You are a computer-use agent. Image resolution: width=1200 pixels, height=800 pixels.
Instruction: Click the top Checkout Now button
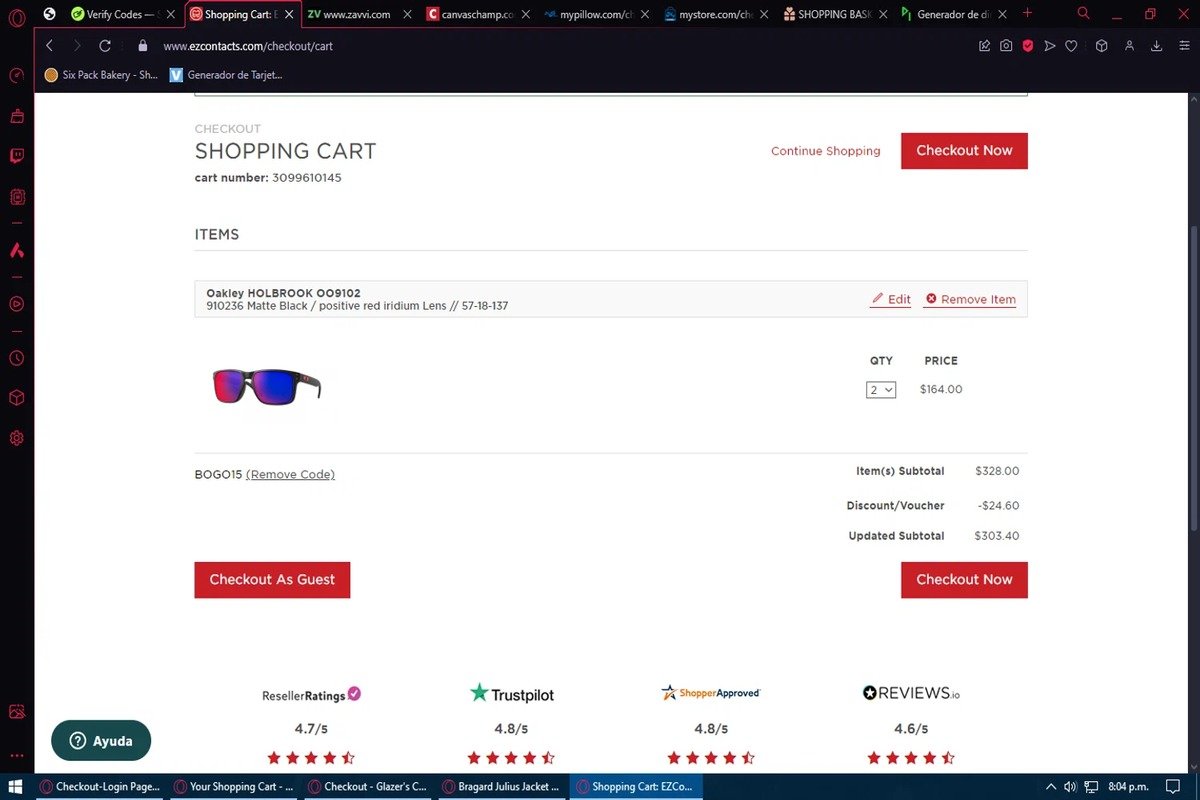(x=964, y=151)
